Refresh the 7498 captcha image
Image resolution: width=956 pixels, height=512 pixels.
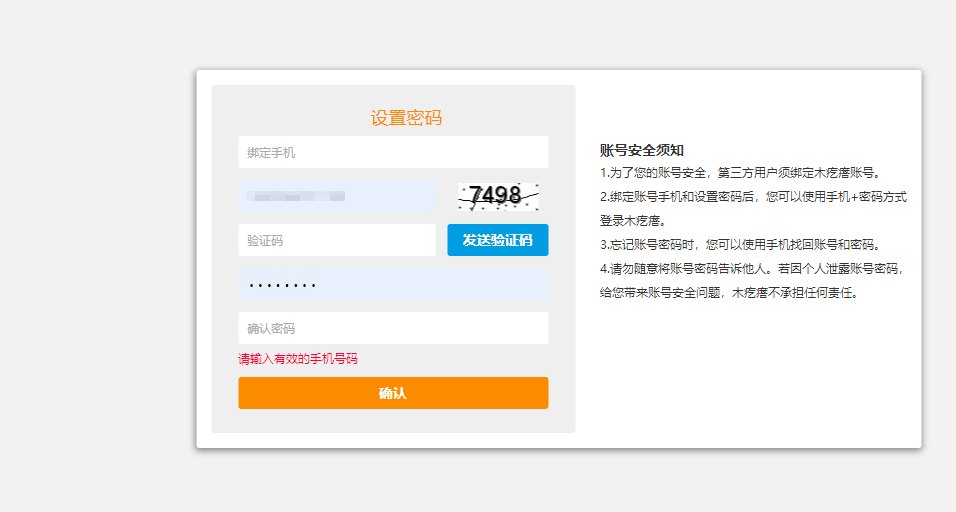[498, 196]
